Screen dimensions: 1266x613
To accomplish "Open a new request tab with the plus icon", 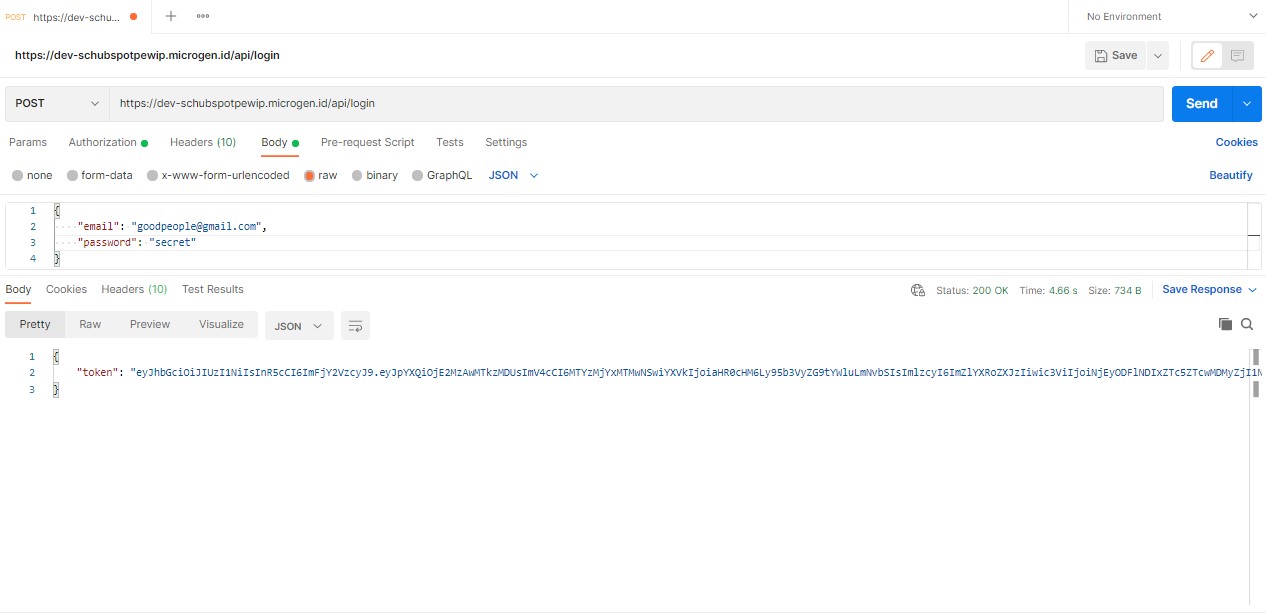I will tap(170, 15).
